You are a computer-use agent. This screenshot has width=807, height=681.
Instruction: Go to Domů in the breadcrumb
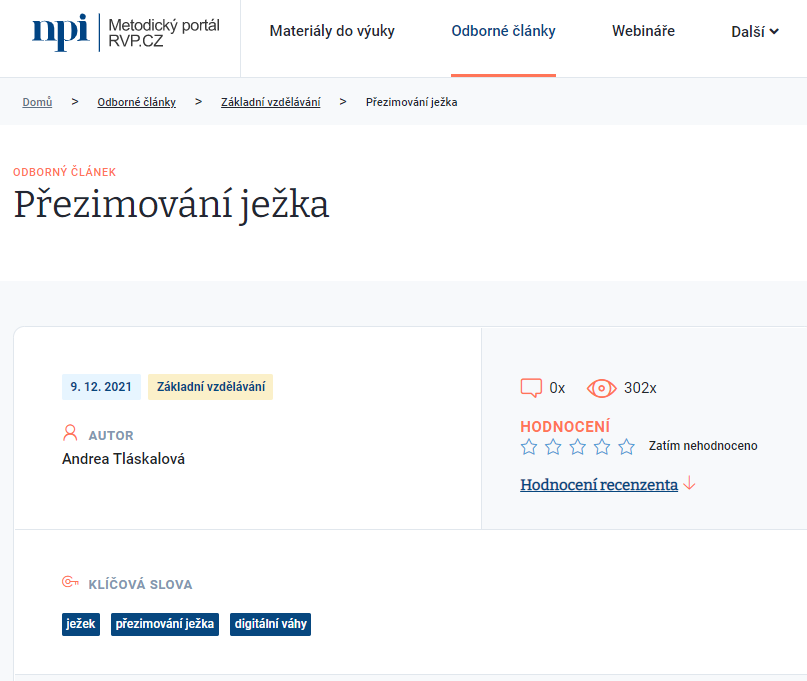[37, 102]
